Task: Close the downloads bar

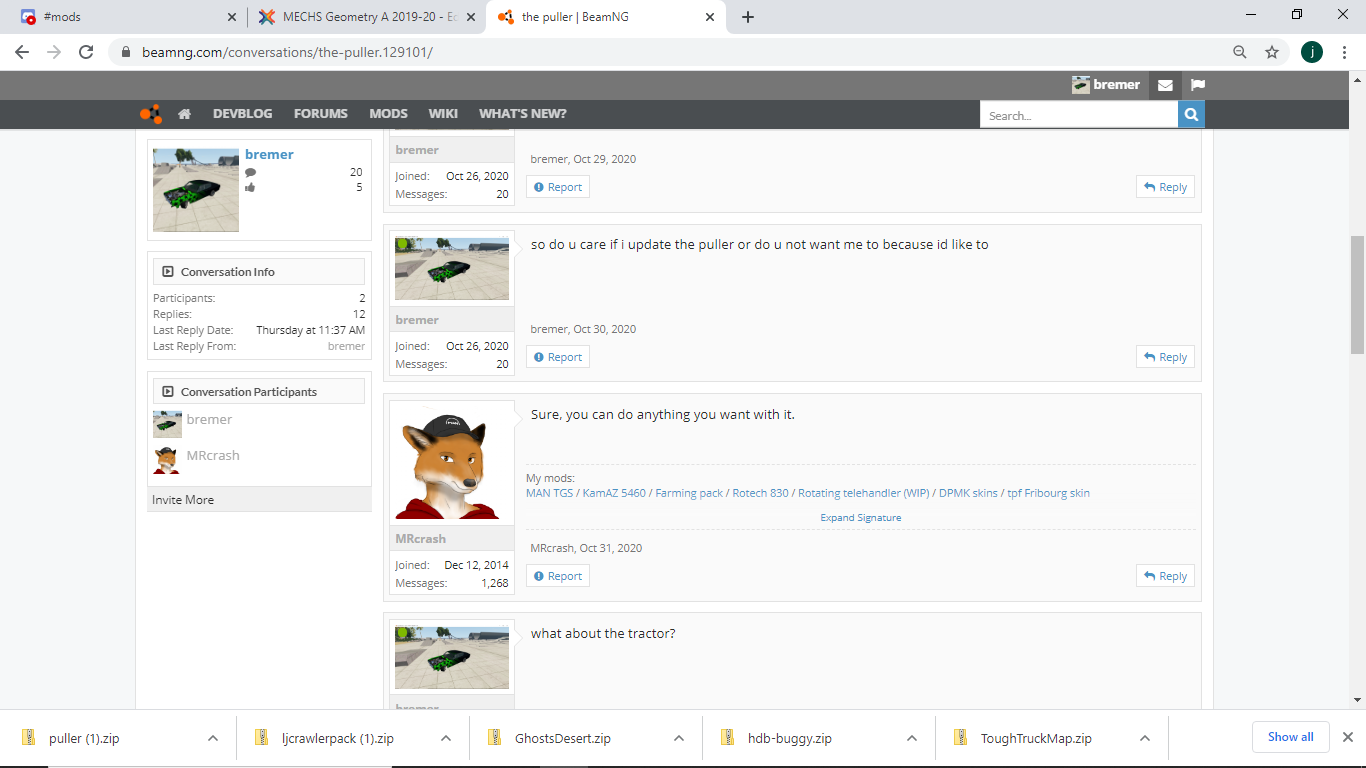Action: [1347, 737]
